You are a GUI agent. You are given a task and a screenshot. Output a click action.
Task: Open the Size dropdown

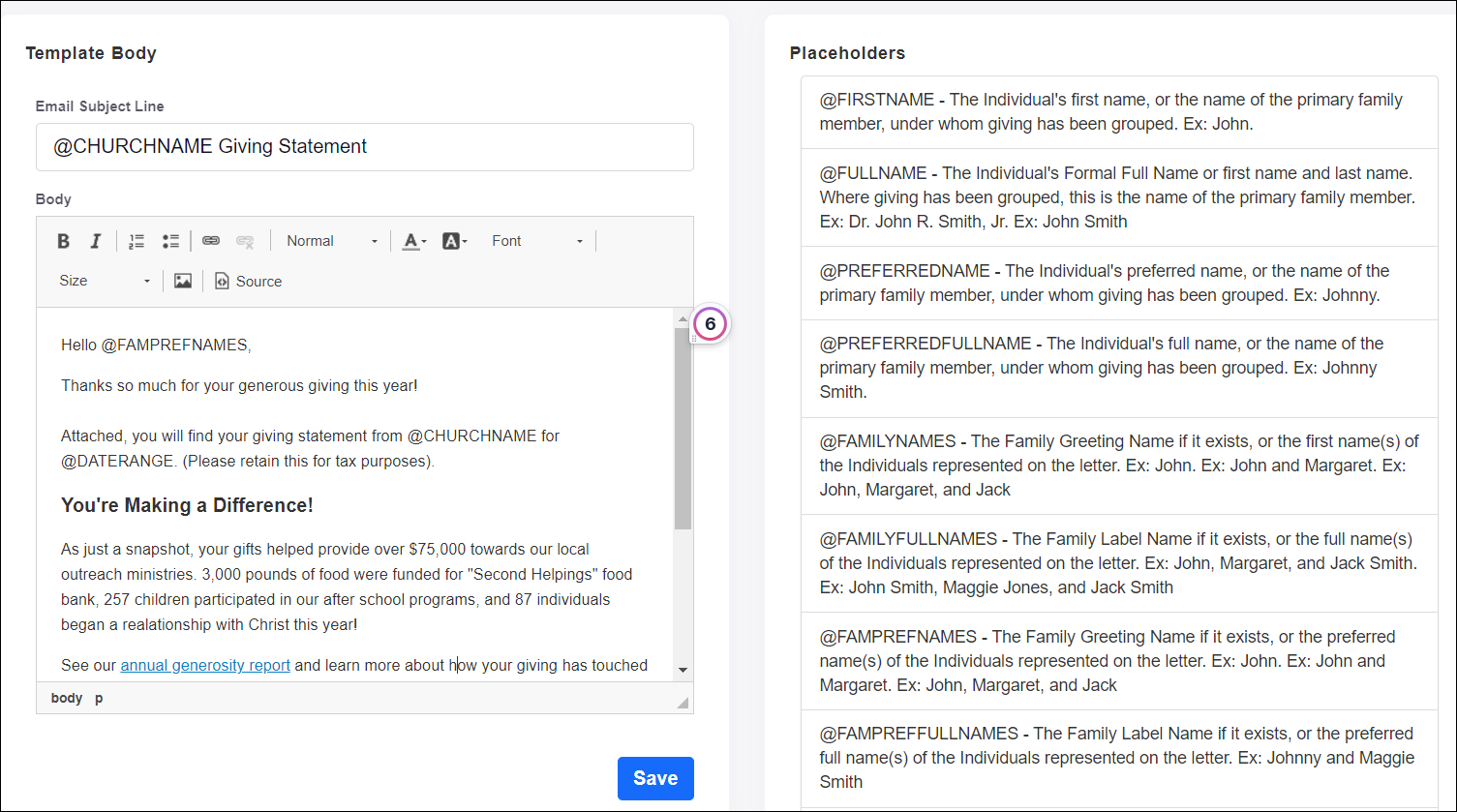[105, 281]
